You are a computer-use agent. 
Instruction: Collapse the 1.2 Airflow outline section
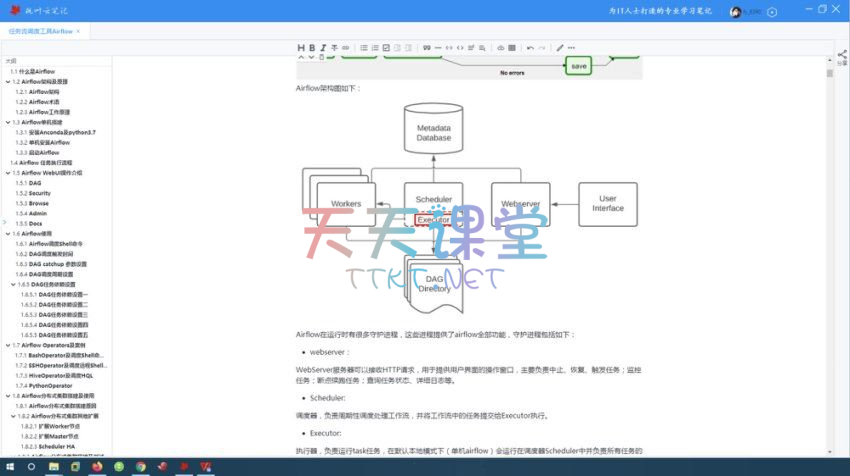pyautogui.click(x=7, y=81)
